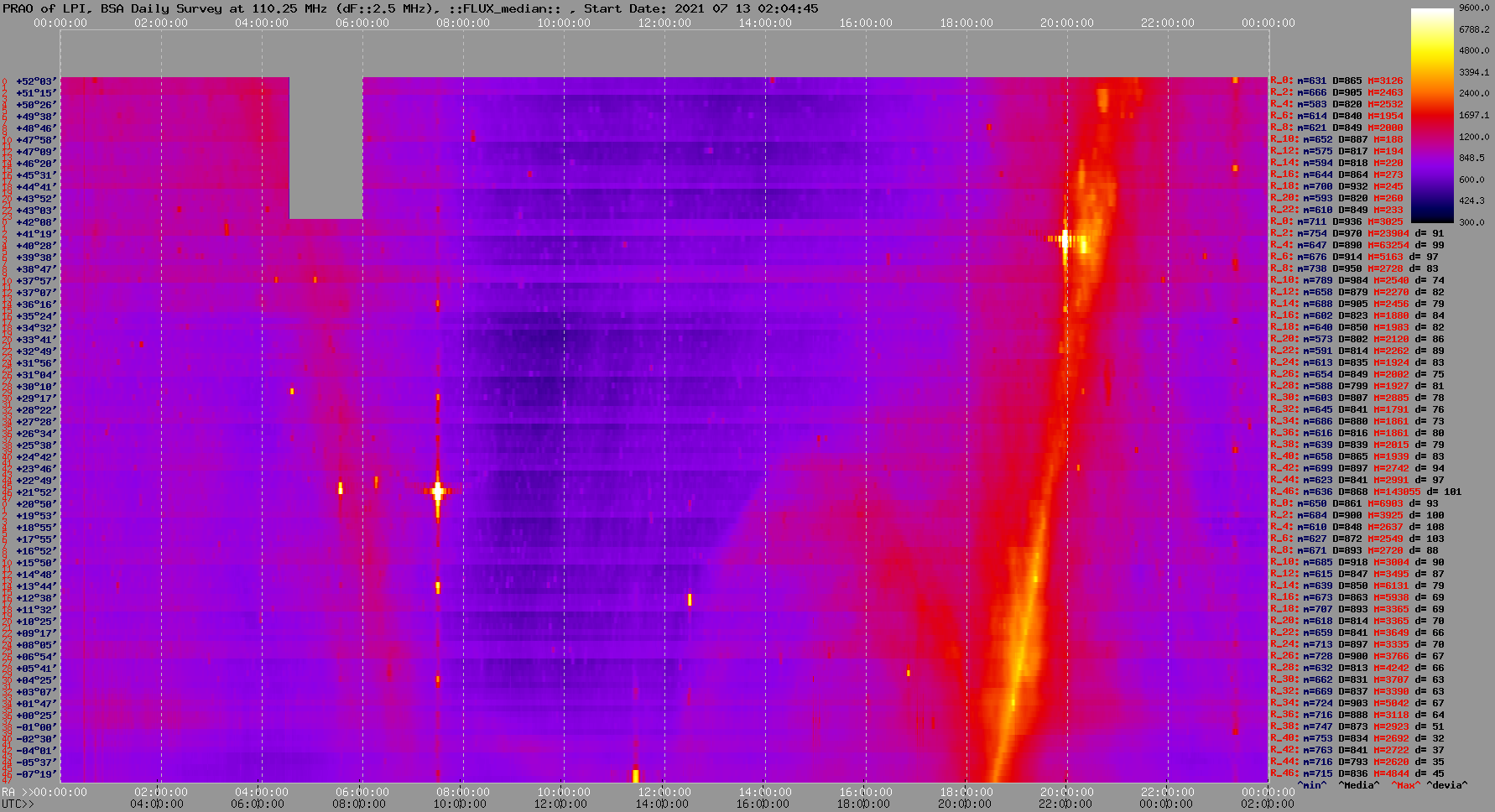Screen dimensions: 1495x812
Task: Click the color scale gradient bar
Action: 1432,115
